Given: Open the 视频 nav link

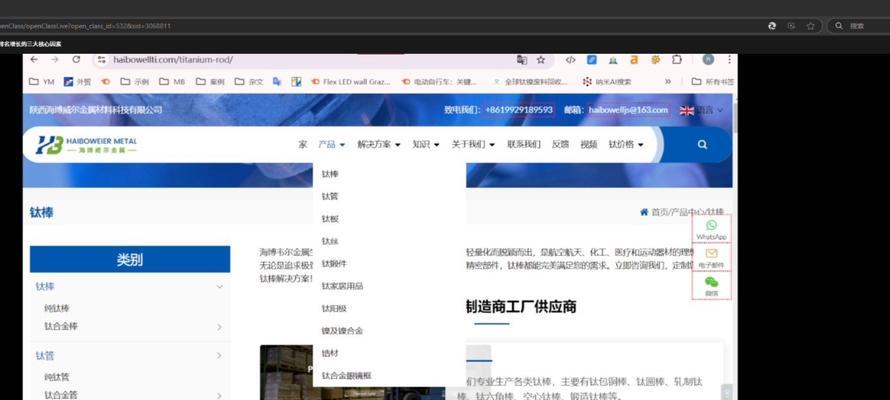Looking at the screenshot, I should point(589,145).
